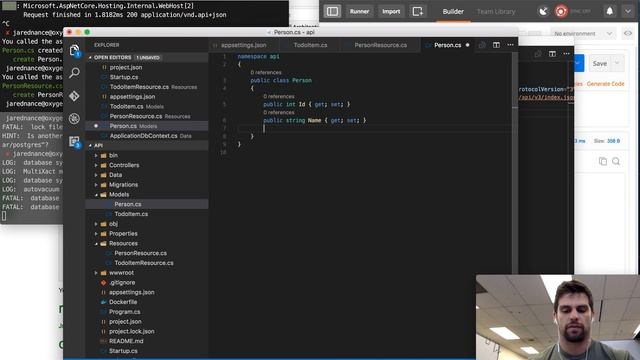Select the Person.cs editor tab
The height and width of the screenshot is (360, 640).
tap(447, 45)
